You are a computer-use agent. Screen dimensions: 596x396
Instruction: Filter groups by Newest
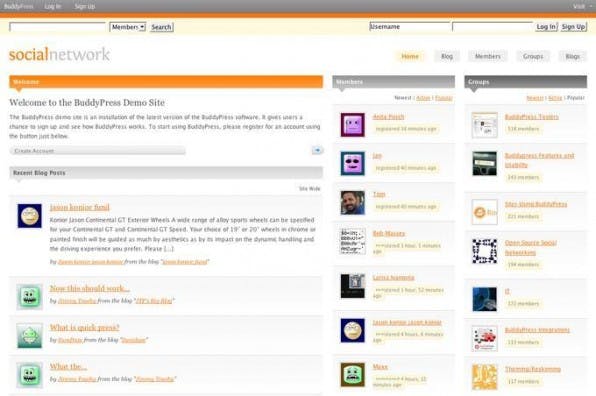(x=535, y=98)
